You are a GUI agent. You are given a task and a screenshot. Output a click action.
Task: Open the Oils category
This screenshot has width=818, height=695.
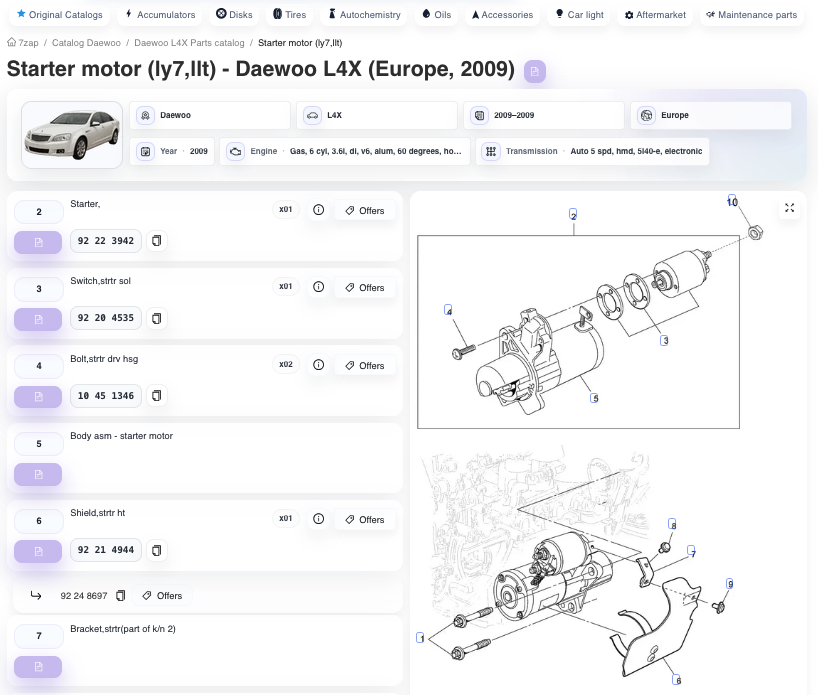(x=437, y=15)
